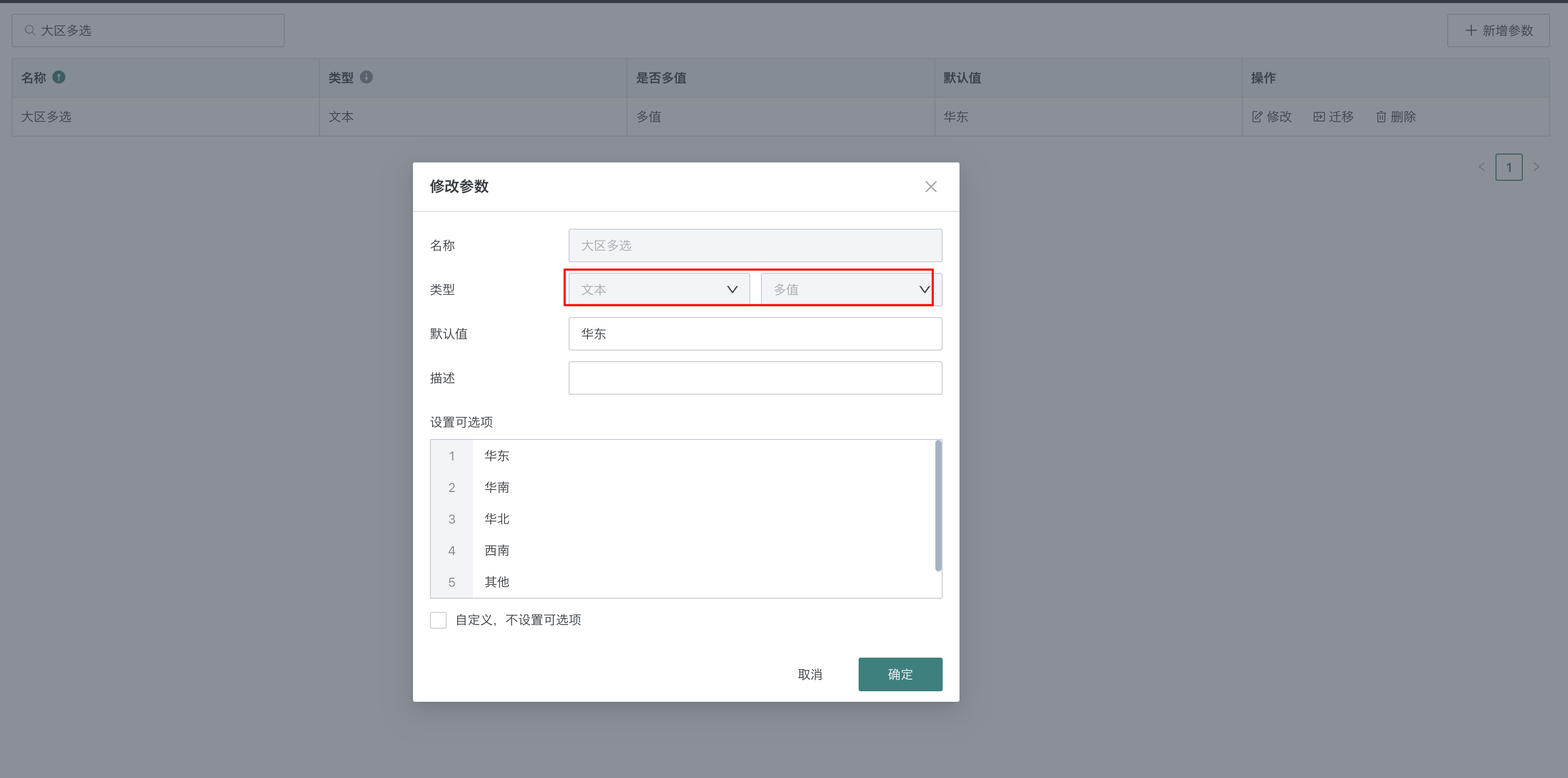Click 文本 cell in table row
This screenshot has height=778, width=1568.
473,116
